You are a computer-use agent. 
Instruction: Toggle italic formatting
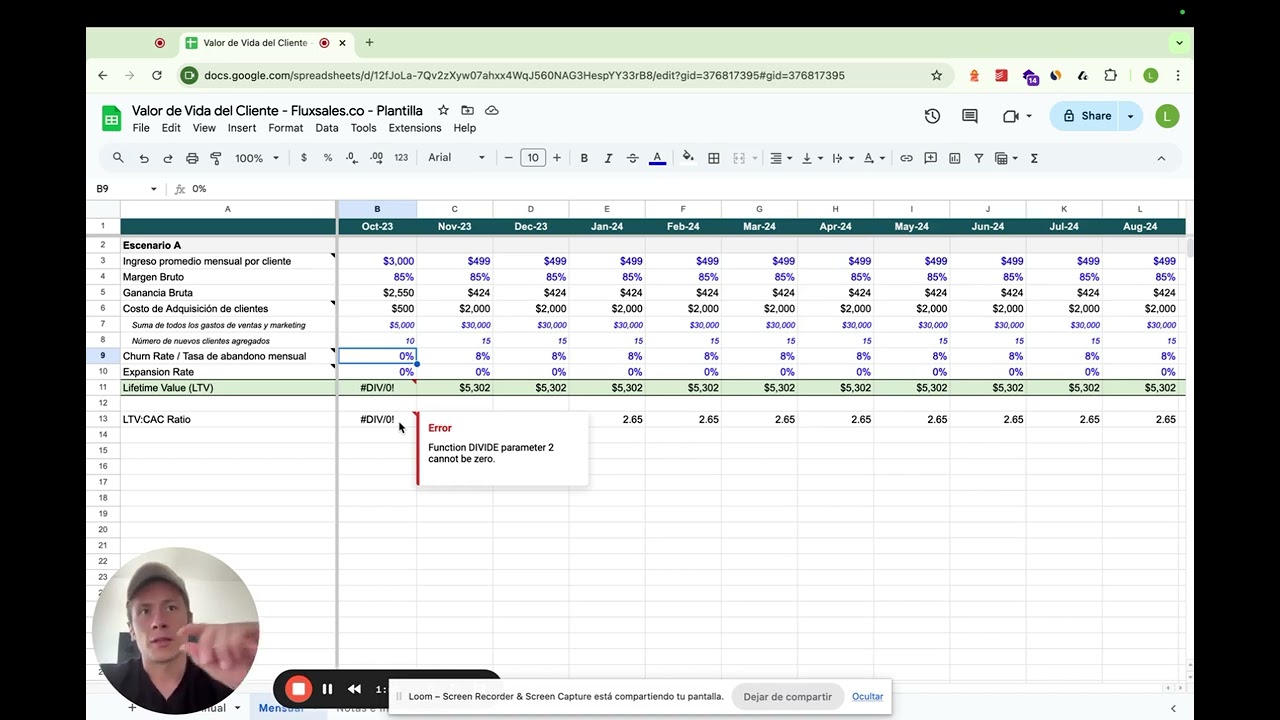click(x=608, y=158)
